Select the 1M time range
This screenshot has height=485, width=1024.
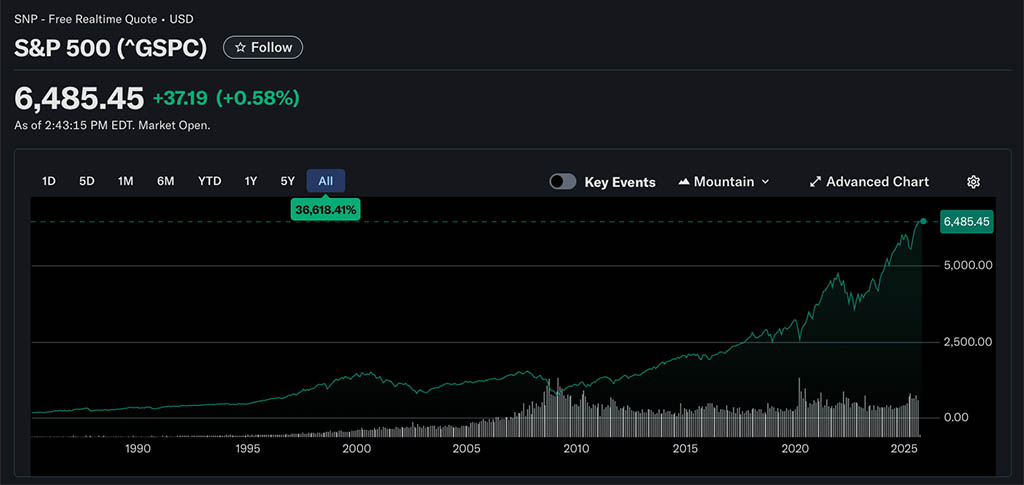125,181
